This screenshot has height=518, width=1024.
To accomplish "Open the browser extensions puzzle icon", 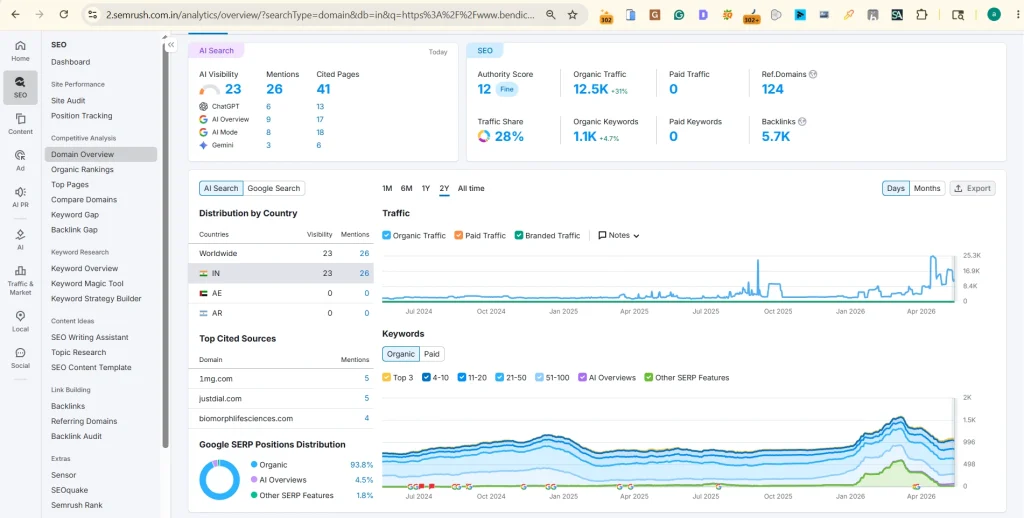I will (921, 14).
